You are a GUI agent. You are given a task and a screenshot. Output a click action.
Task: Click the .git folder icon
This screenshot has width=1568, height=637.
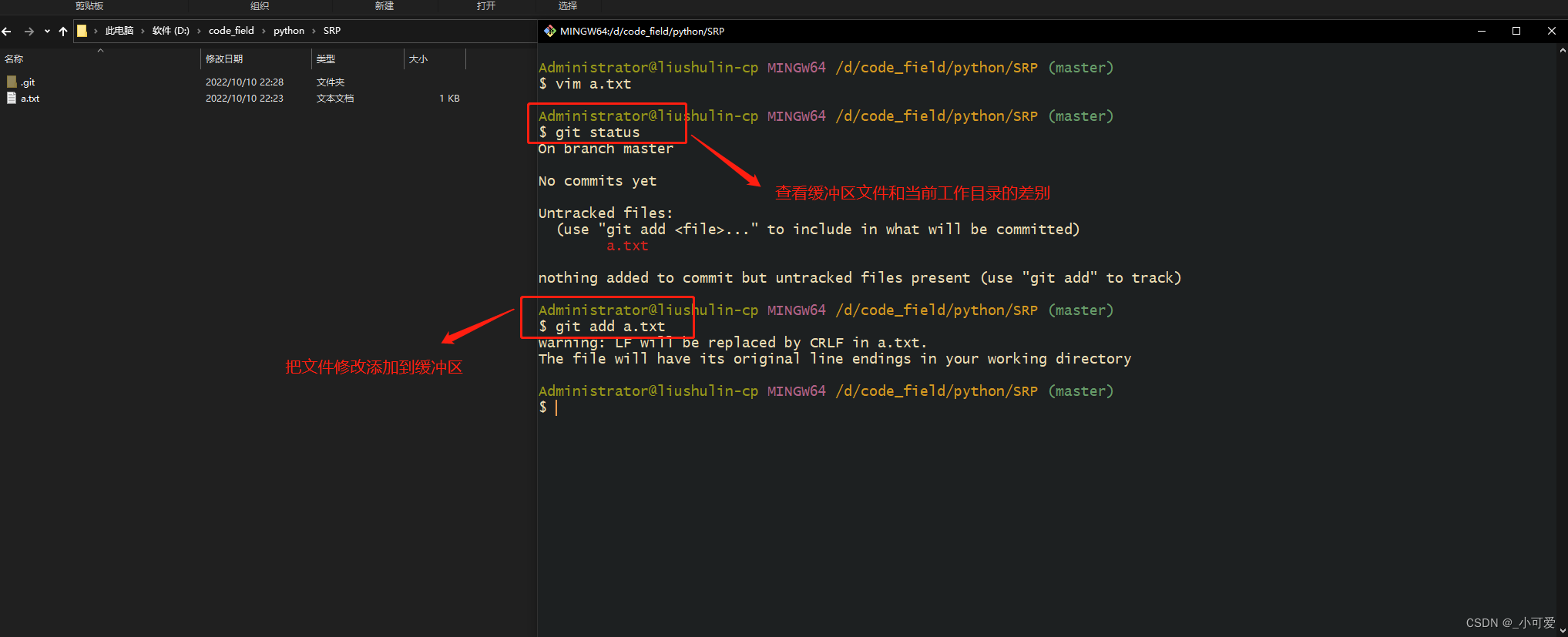(12, 82)
